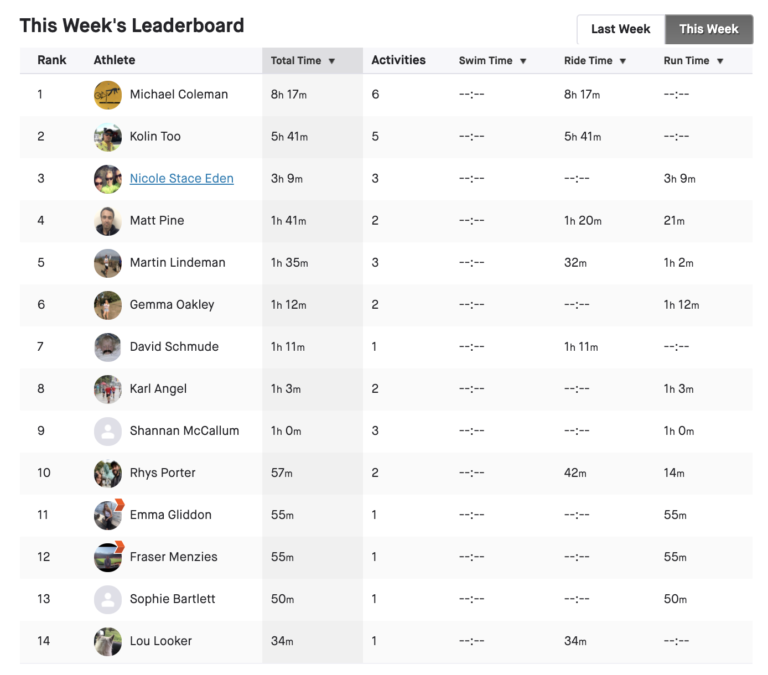Click Kolin Too's profile picture
The width and height of the screenshot is (768, 675).
coord(108,137)
